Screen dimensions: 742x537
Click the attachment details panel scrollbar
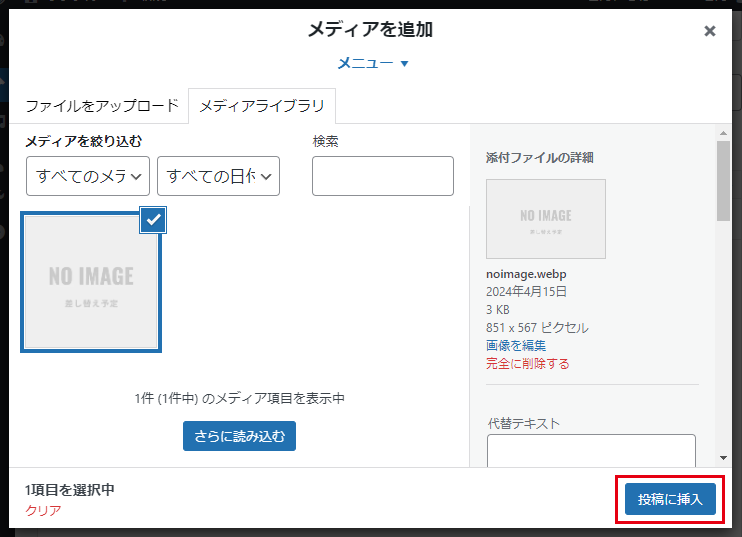click(x=723, y=180)
